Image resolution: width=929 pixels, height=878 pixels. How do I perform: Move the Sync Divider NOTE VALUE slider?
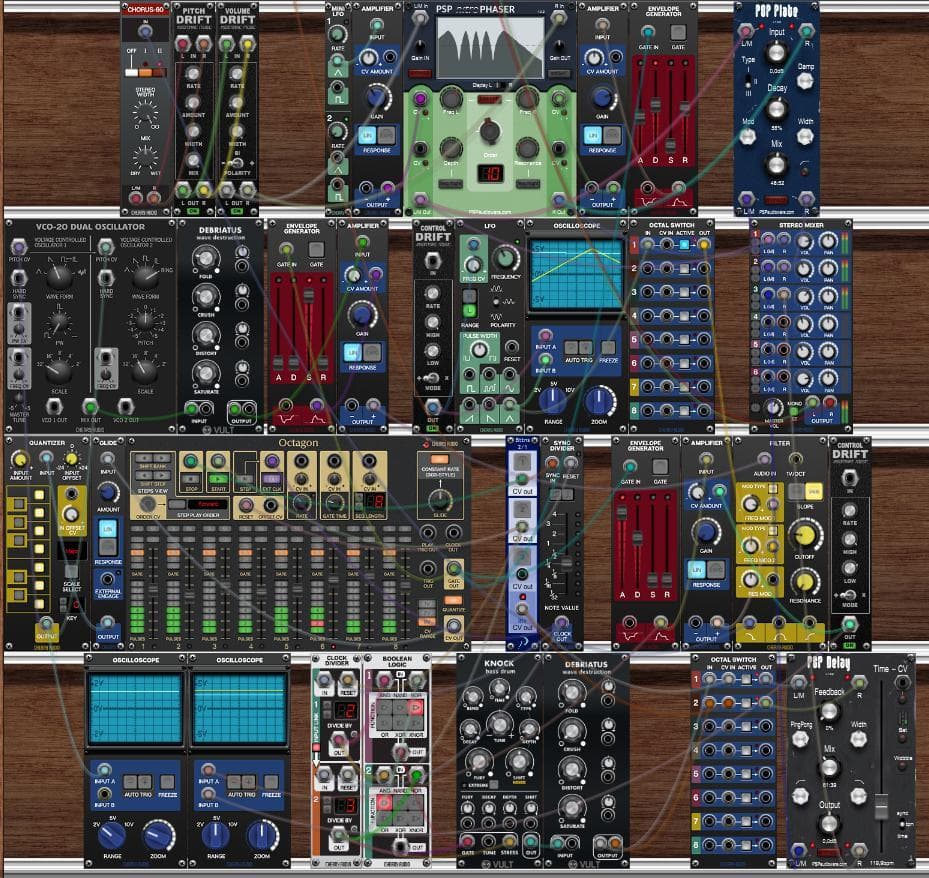[567, 562]
